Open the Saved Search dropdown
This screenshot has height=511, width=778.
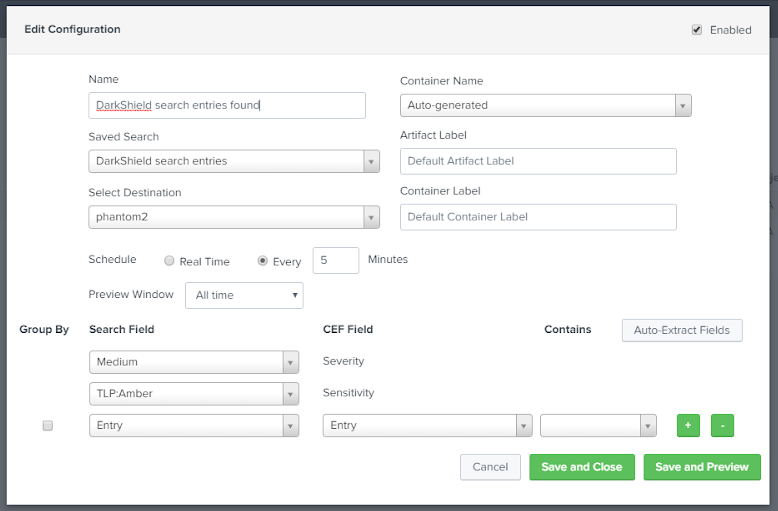pos(234,161)
